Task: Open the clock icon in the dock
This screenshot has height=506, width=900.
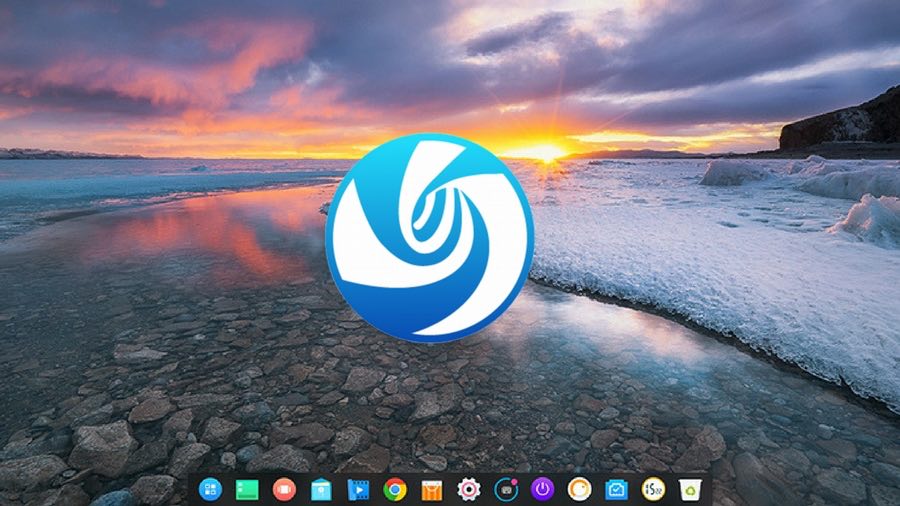Action: pos(653,489)
